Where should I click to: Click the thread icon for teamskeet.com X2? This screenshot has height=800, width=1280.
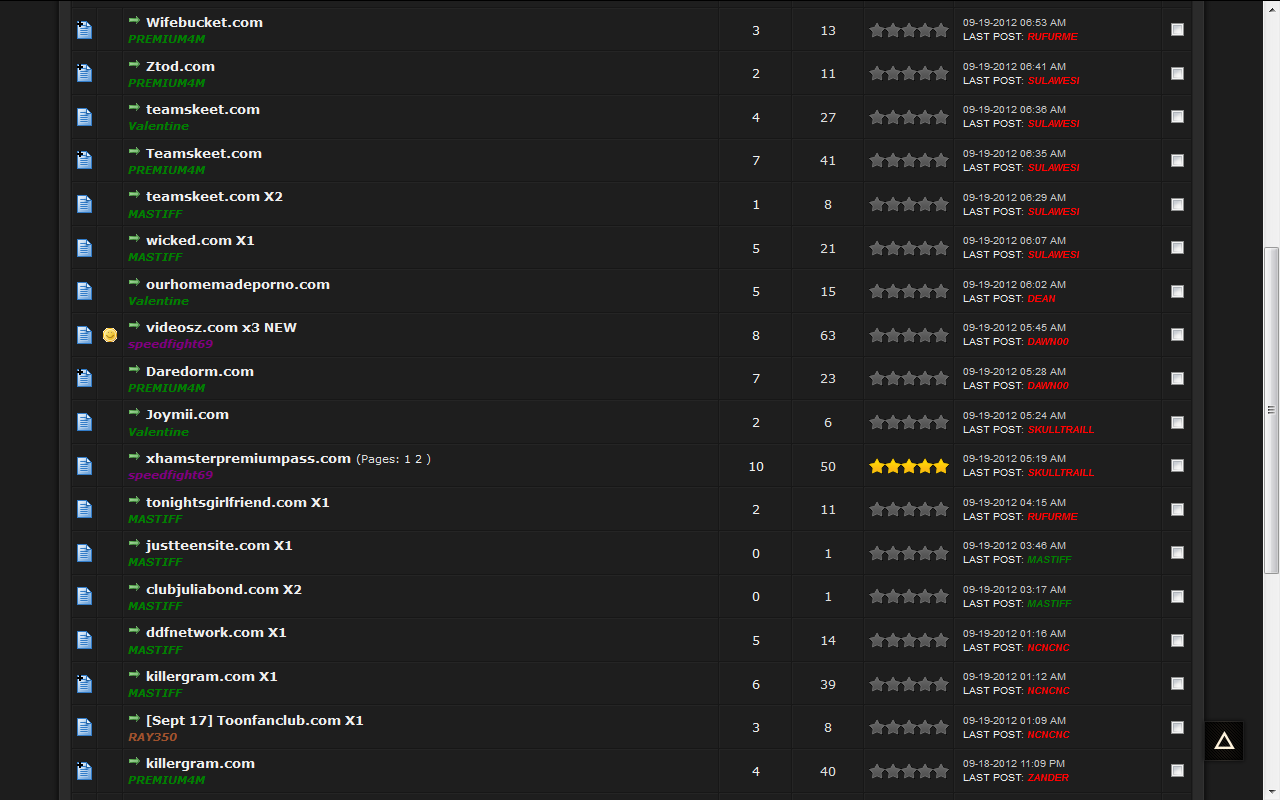coord(84,204)
